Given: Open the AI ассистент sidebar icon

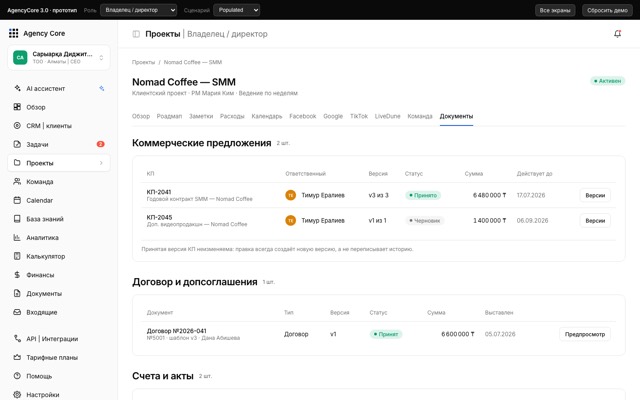Looking at the screenshot, I should [x=17, y=88].
